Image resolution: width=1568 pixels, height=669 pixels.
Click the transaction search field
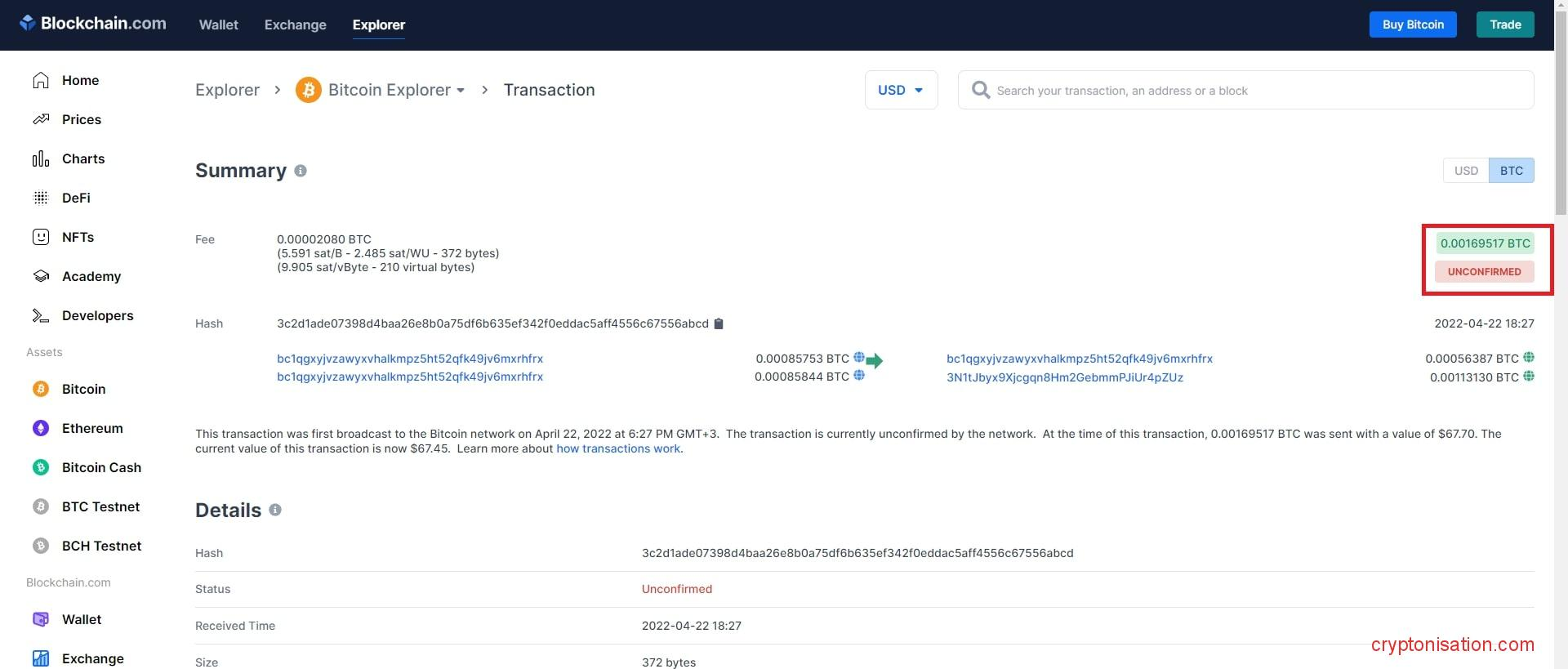click(1258, 90)
